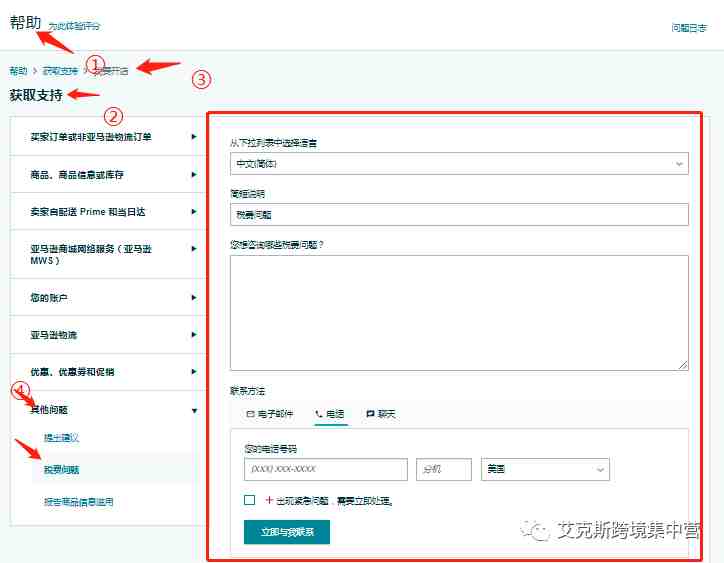Screen dimensions: 724x563
Task: Collapse 其他问题 section arrow
Action: click(194, 411)
